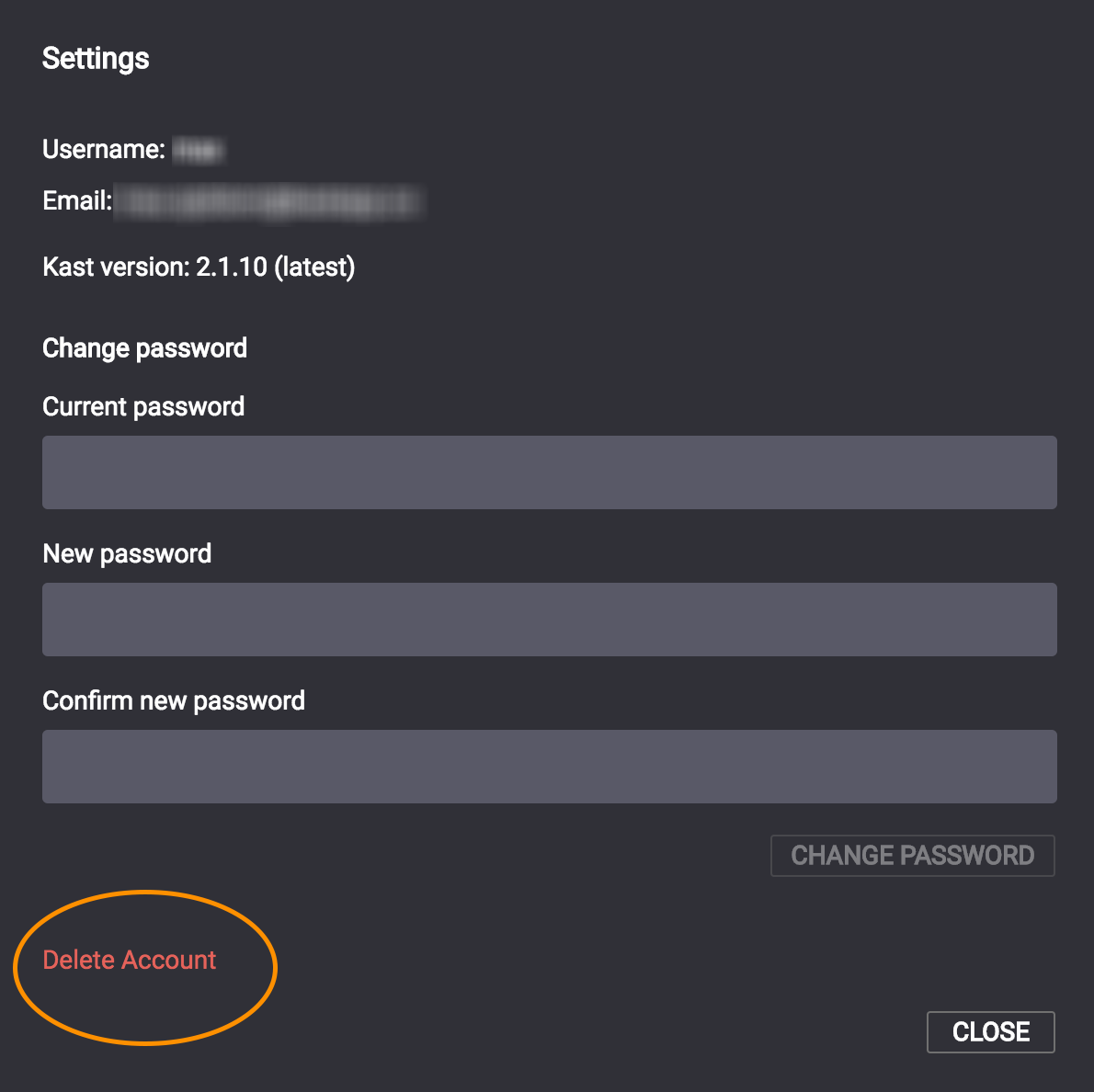Viewport: 1094px width, 1092px height.
Task: Click the New password field label
Action: tap(127, 553)
